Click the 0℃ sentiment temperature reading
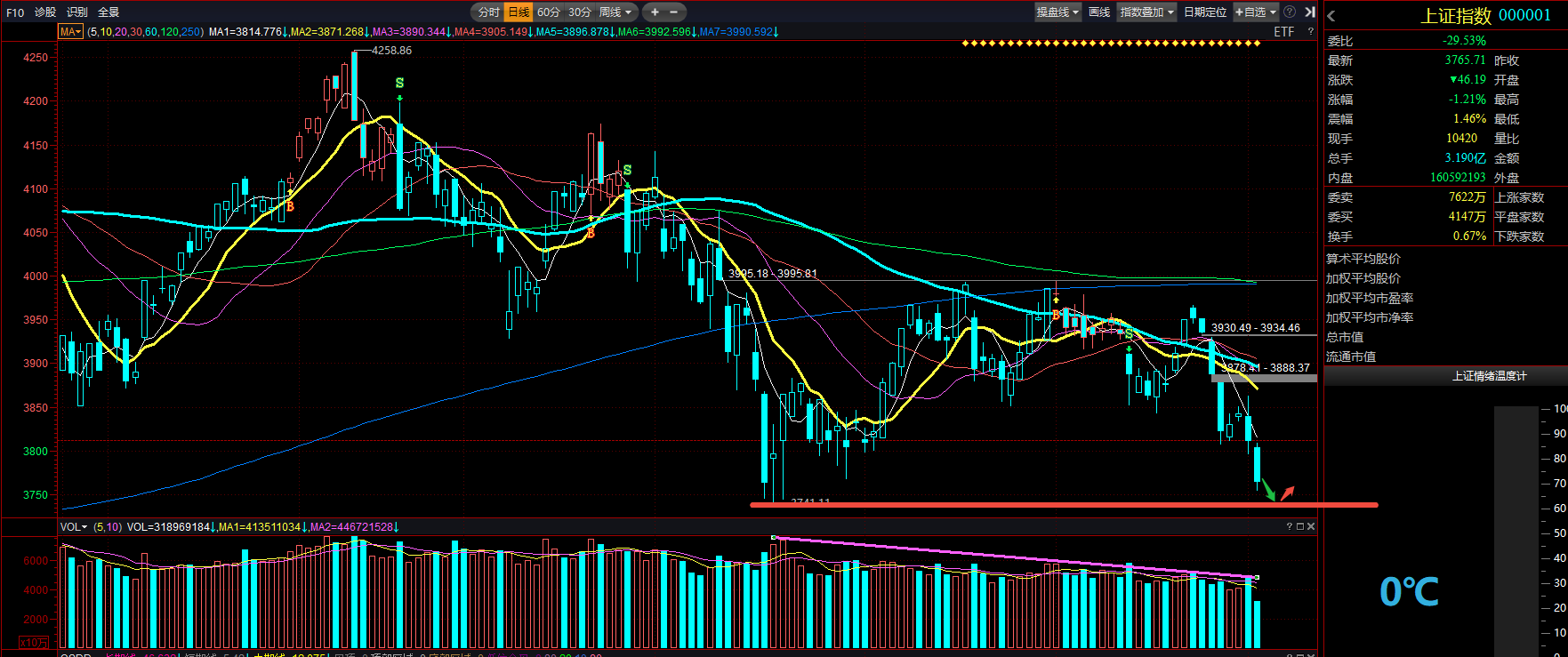The image size is (1568, 657). [x=1409, y=592]
